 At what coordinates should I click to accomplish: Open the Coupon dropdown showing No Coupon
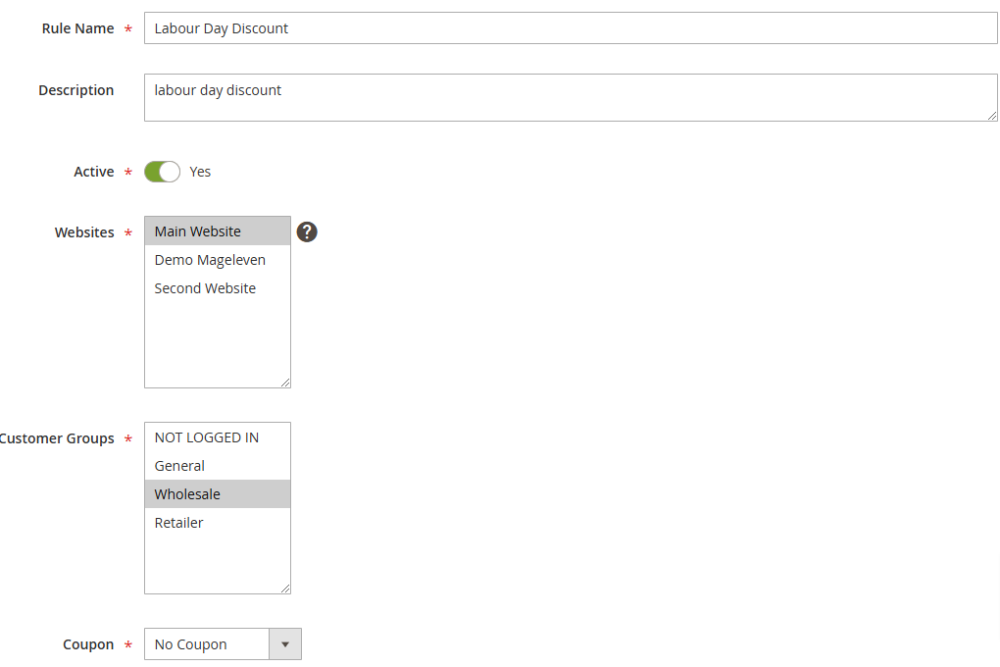point(207,645)
